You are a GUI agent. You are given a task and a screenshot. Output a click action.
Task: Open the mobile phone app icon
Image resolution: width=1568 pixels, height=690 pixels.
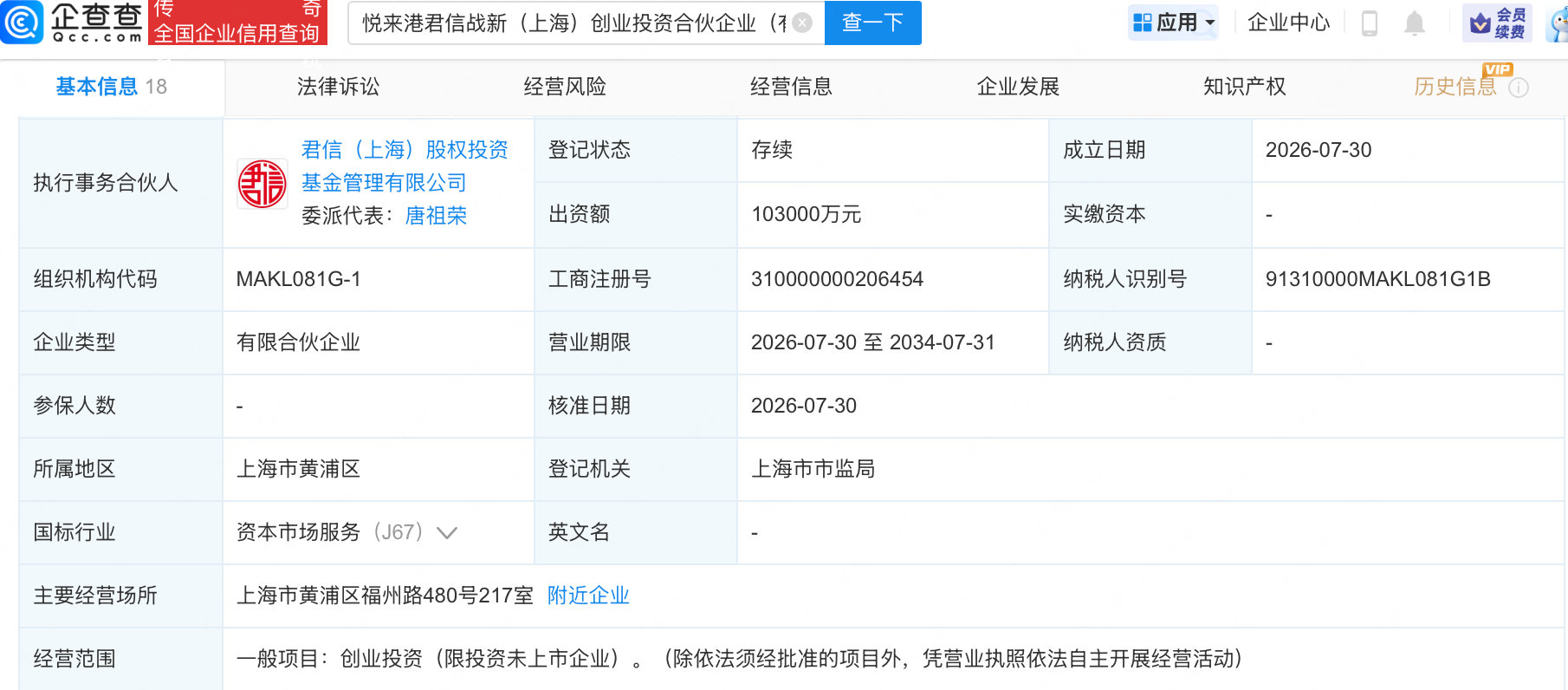pyautogui.click(x=1370, y=23)
